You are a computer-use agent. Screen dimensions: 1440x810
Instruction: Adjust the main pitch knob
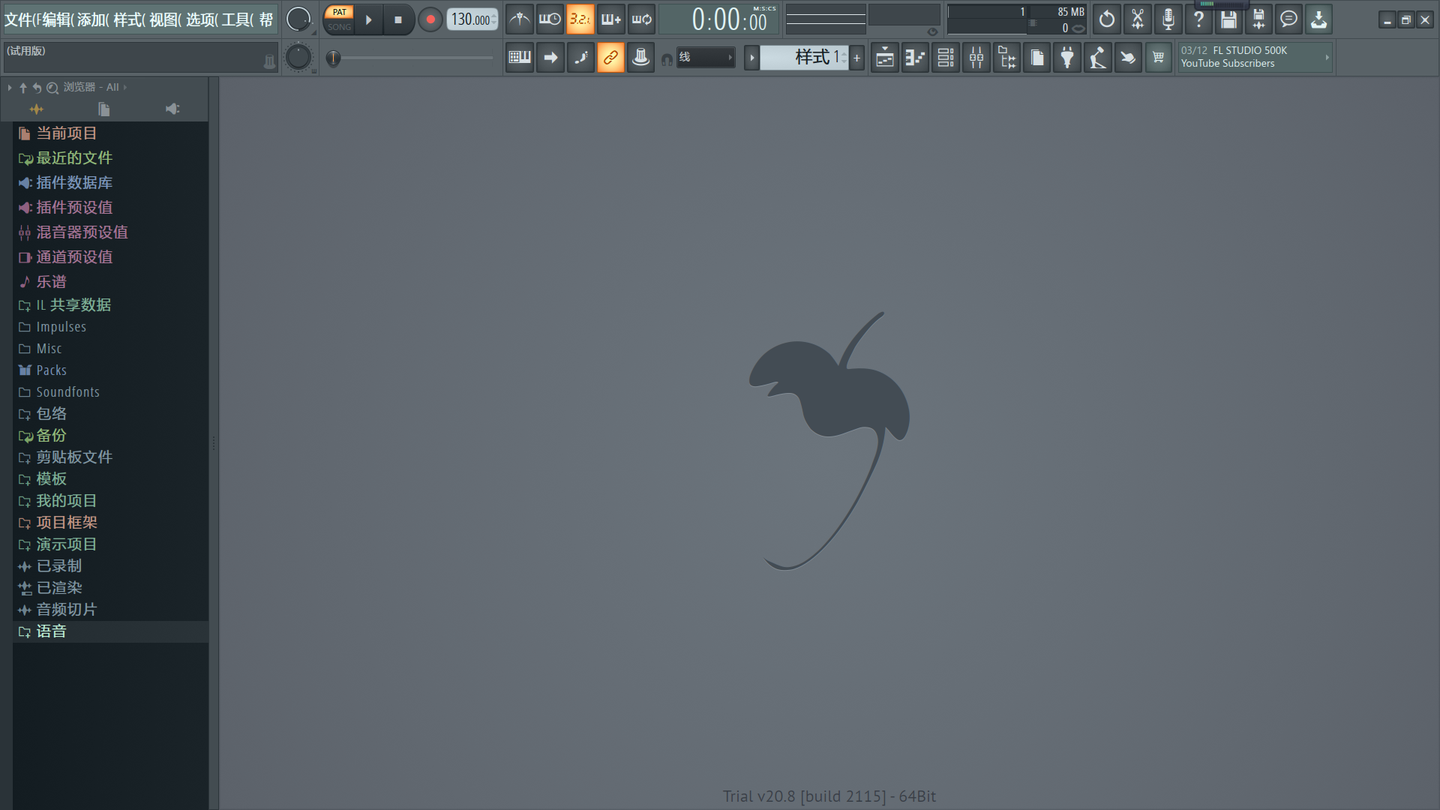tap(298, 57)
